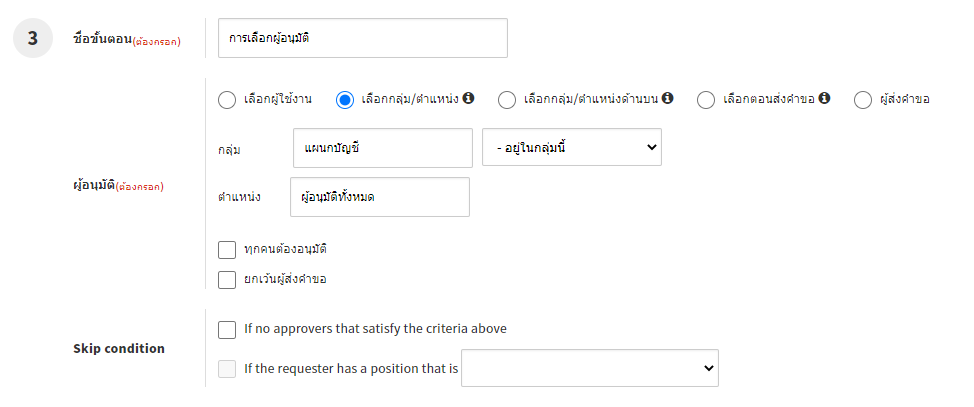Tick the ยกเว้นผู้ส่งคำขอ checkbox
Viewport: 974px width, 407px height.
(x=227, y=279)
